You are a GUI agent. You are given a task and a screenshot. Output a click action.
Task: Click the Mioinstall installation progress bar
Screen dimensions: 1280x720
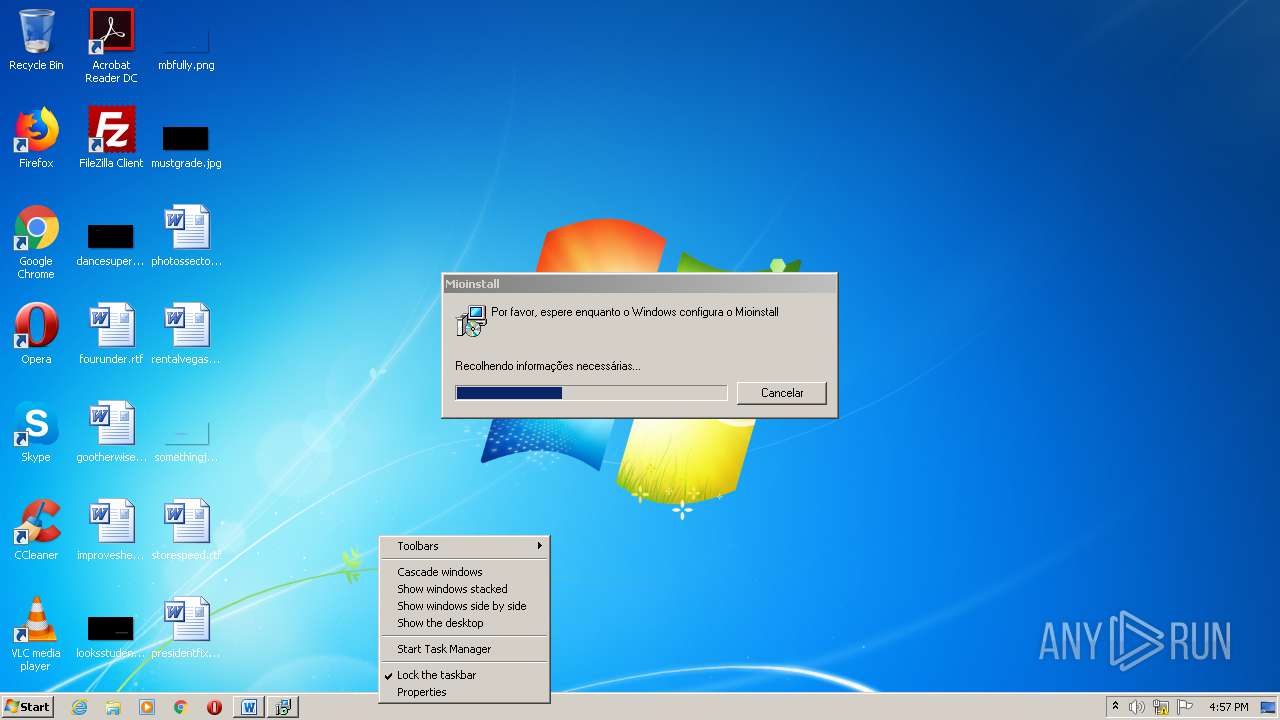click(591, 393)
